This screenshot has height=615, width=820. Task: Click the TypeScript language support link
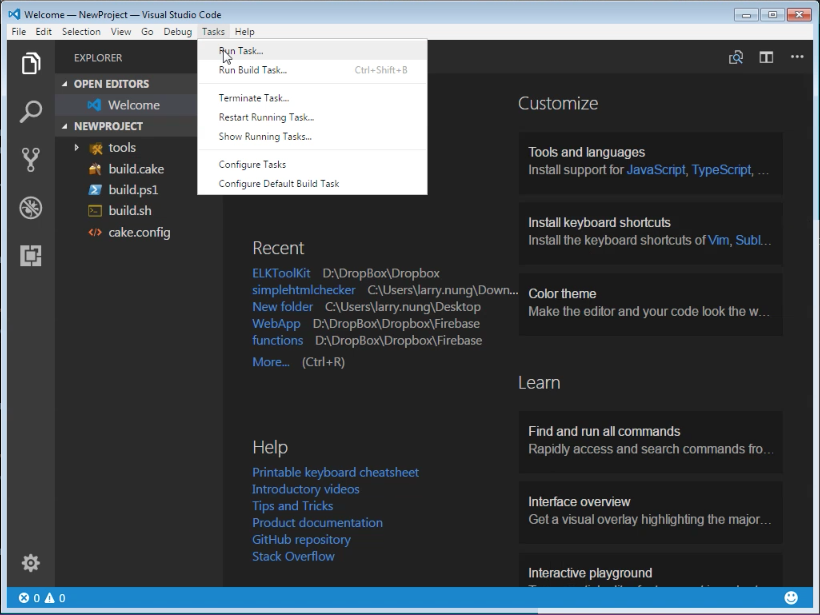[x=721, y=169]
